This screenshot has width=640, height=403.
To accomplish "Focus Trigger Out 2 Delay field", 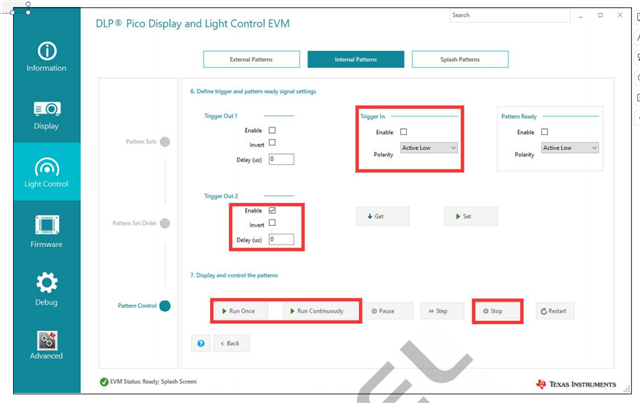I will (x=282, y=239).
